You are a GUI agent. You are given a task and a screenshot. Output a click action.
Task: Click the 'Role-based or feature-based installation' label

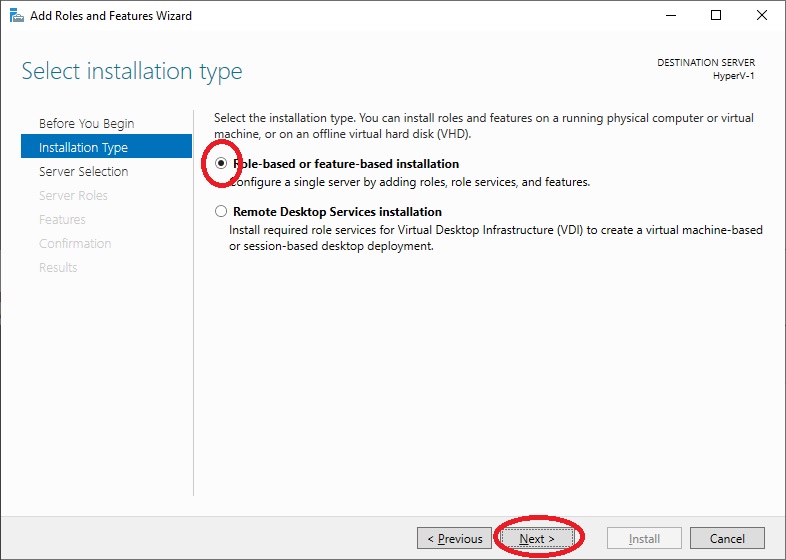pos(346,164)
